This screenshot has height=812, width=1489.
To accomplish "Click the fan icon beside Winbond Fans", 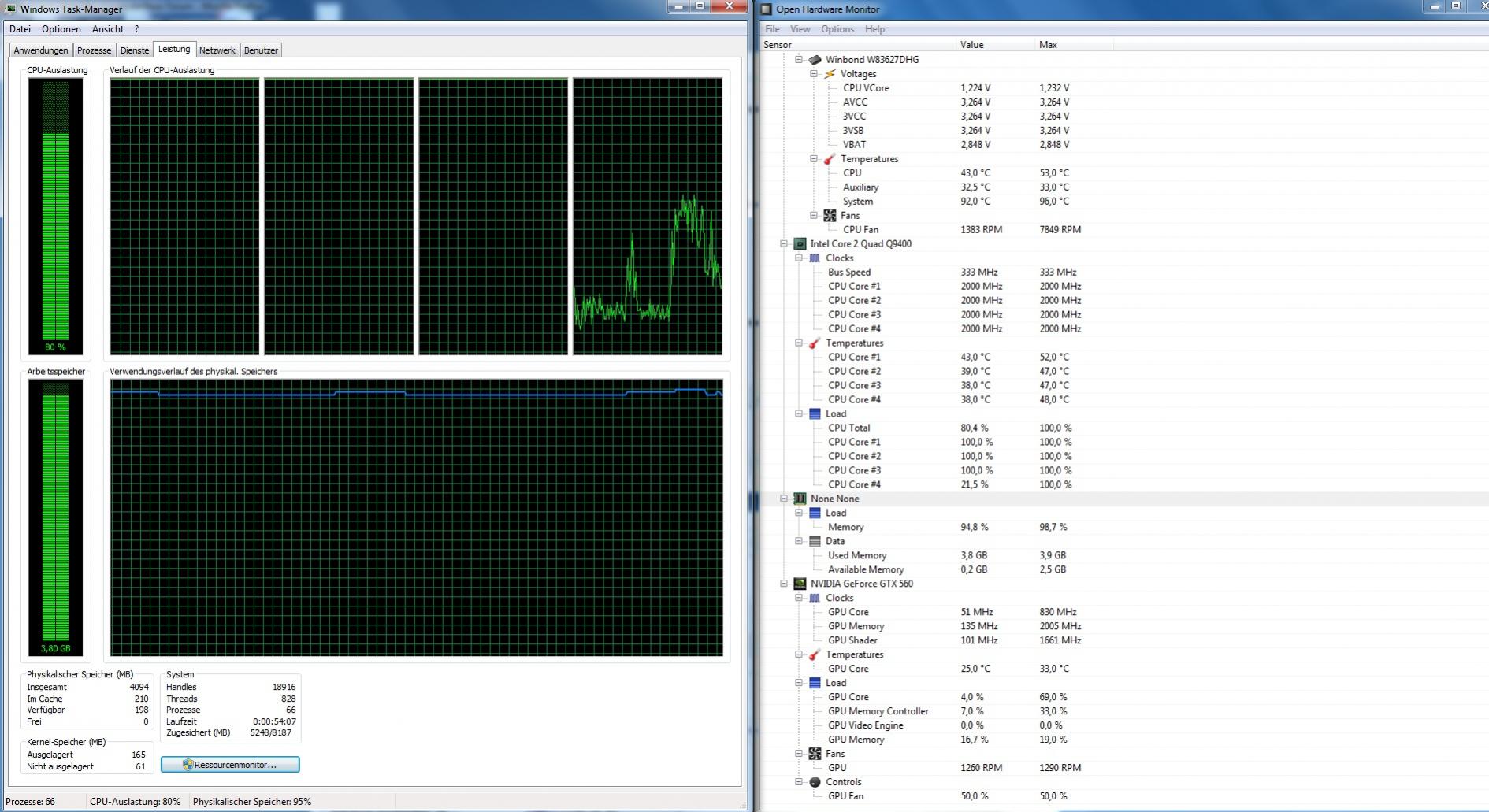I will (830, 216).
